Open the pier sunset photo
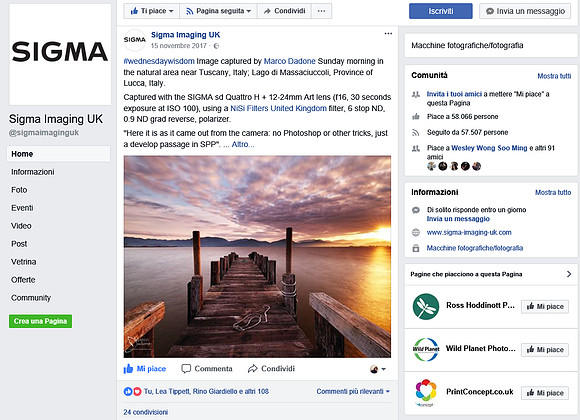580x420 pixels. [x=257, y=256]
